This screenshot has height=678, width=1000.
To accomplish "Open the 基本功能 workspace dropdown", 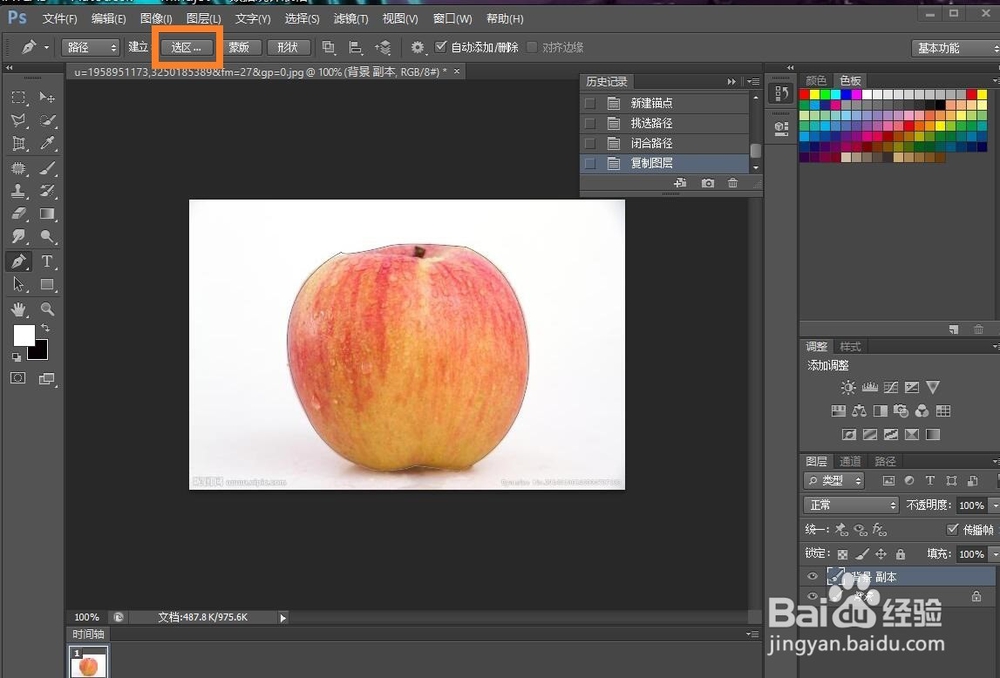I will [955, 48].
